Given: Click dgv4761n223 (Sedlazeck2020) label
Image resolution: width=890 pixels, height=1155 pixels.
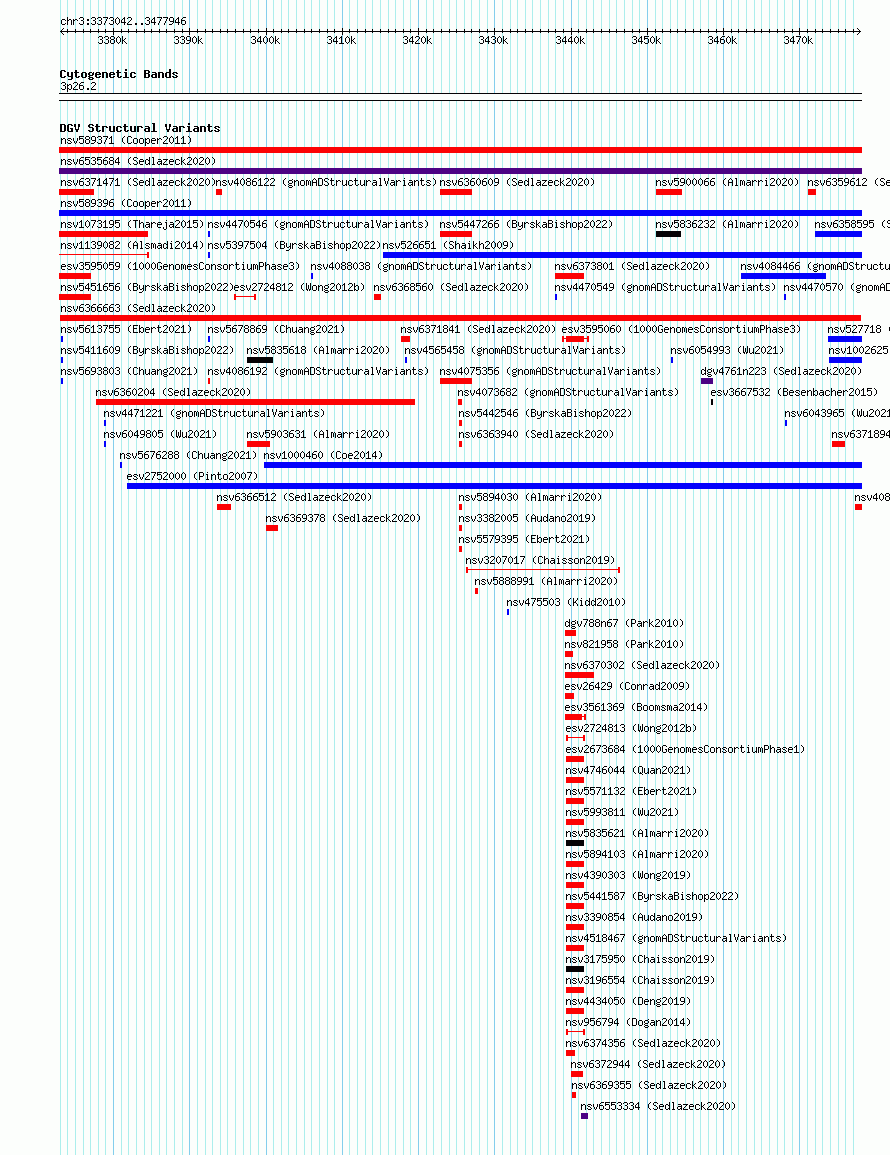Looking at the screenshot, I should (781, 371).
